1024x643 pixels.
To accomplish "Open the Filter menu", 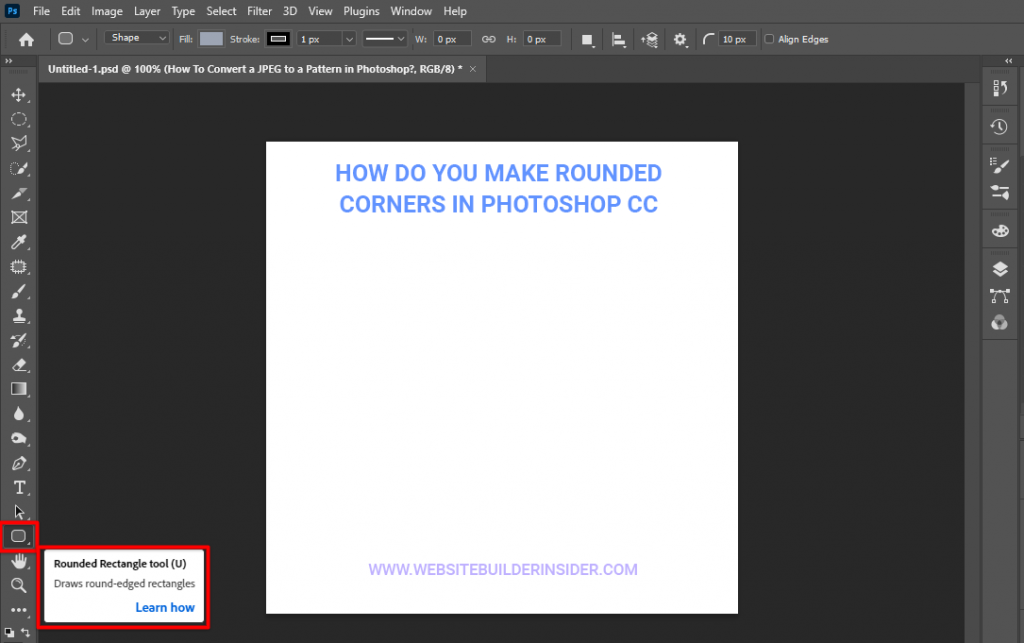I will tap(259, 11).
